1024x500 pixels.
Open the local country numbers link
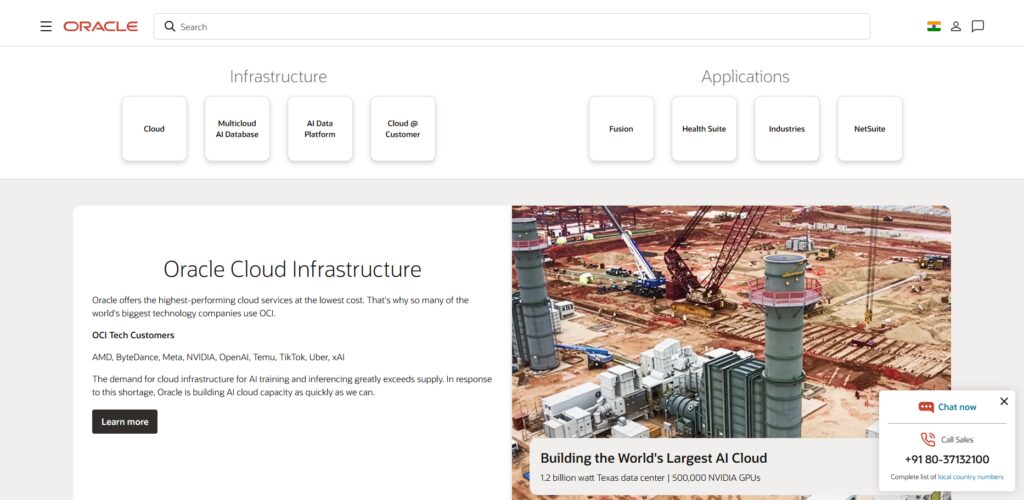coord(970,477)
